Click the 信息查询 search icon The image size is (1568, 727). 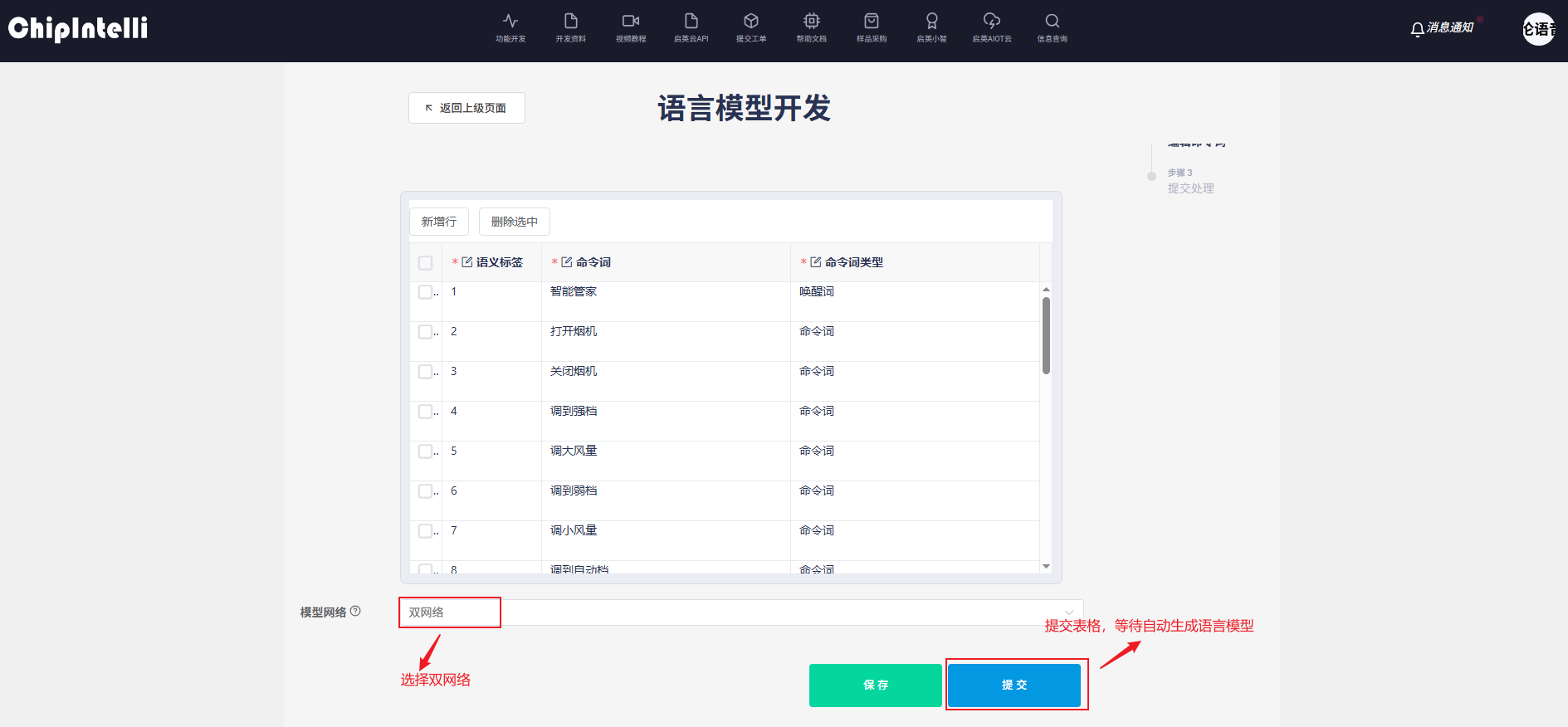[x=1052, y=22]
